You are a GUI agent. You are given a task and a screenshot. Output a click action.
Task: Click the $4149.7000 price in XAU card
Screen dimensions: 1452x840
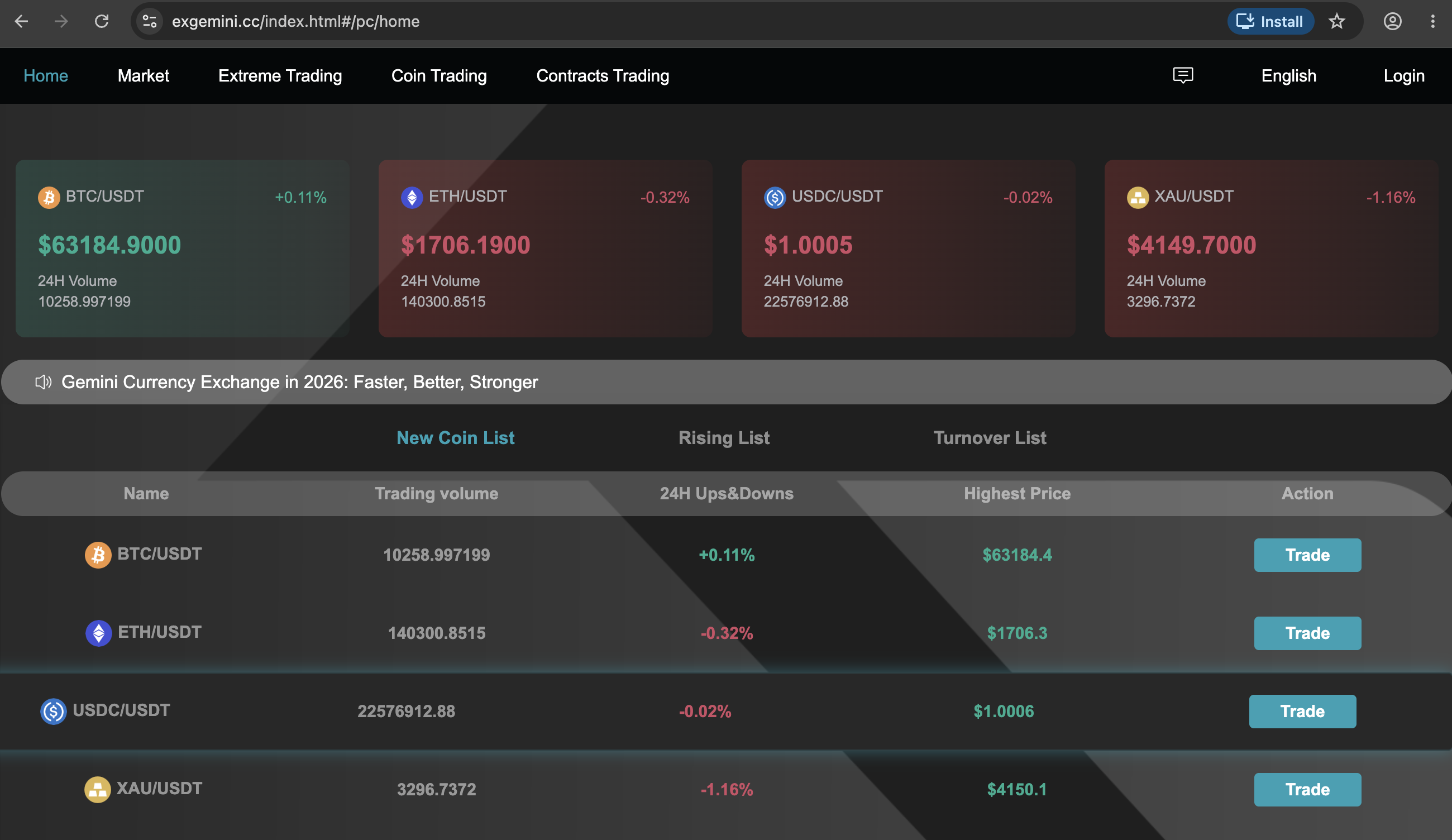1192,245
